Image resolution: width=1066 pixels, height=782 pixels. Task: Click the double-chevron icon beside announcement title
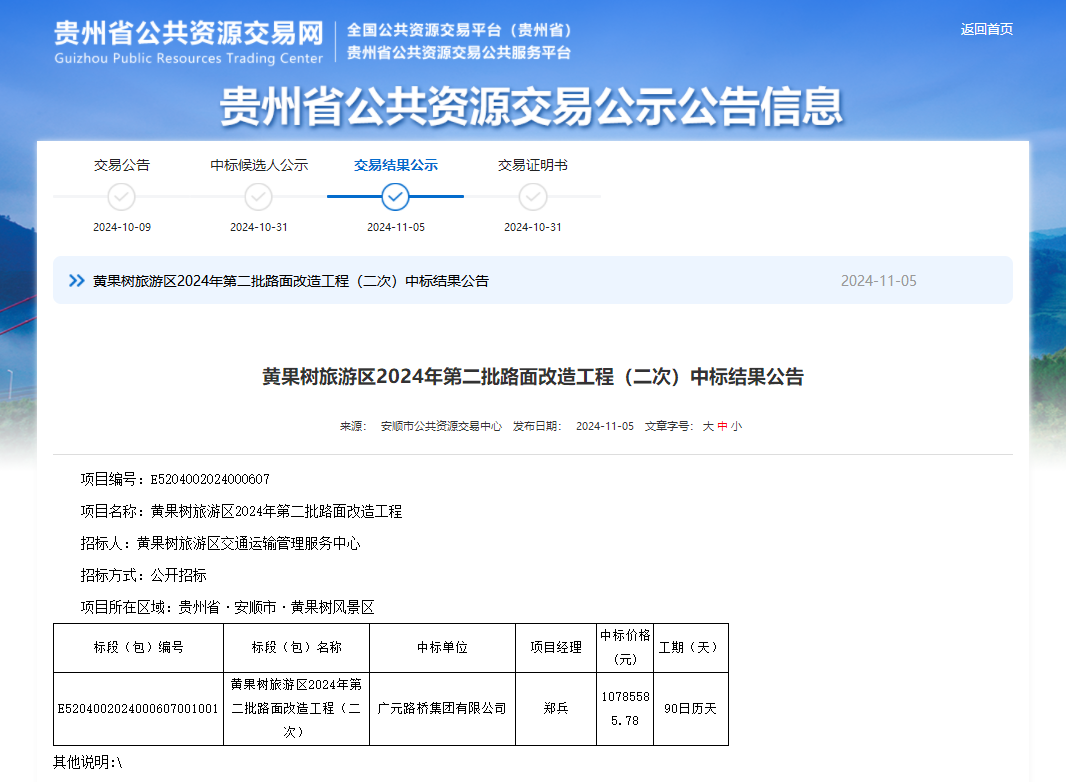tap(76, 281)
